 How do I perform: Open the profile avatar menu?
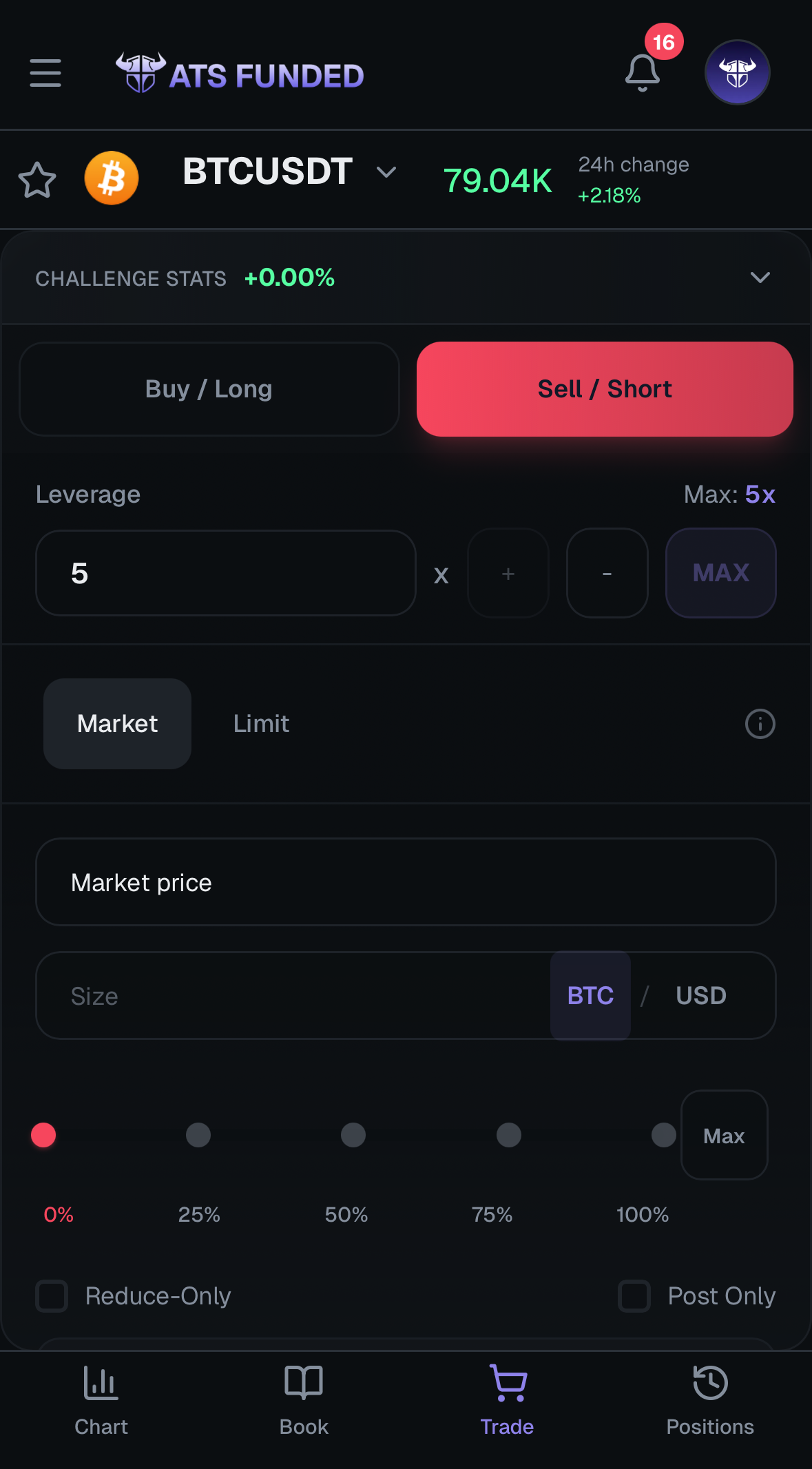click(737, 72)
